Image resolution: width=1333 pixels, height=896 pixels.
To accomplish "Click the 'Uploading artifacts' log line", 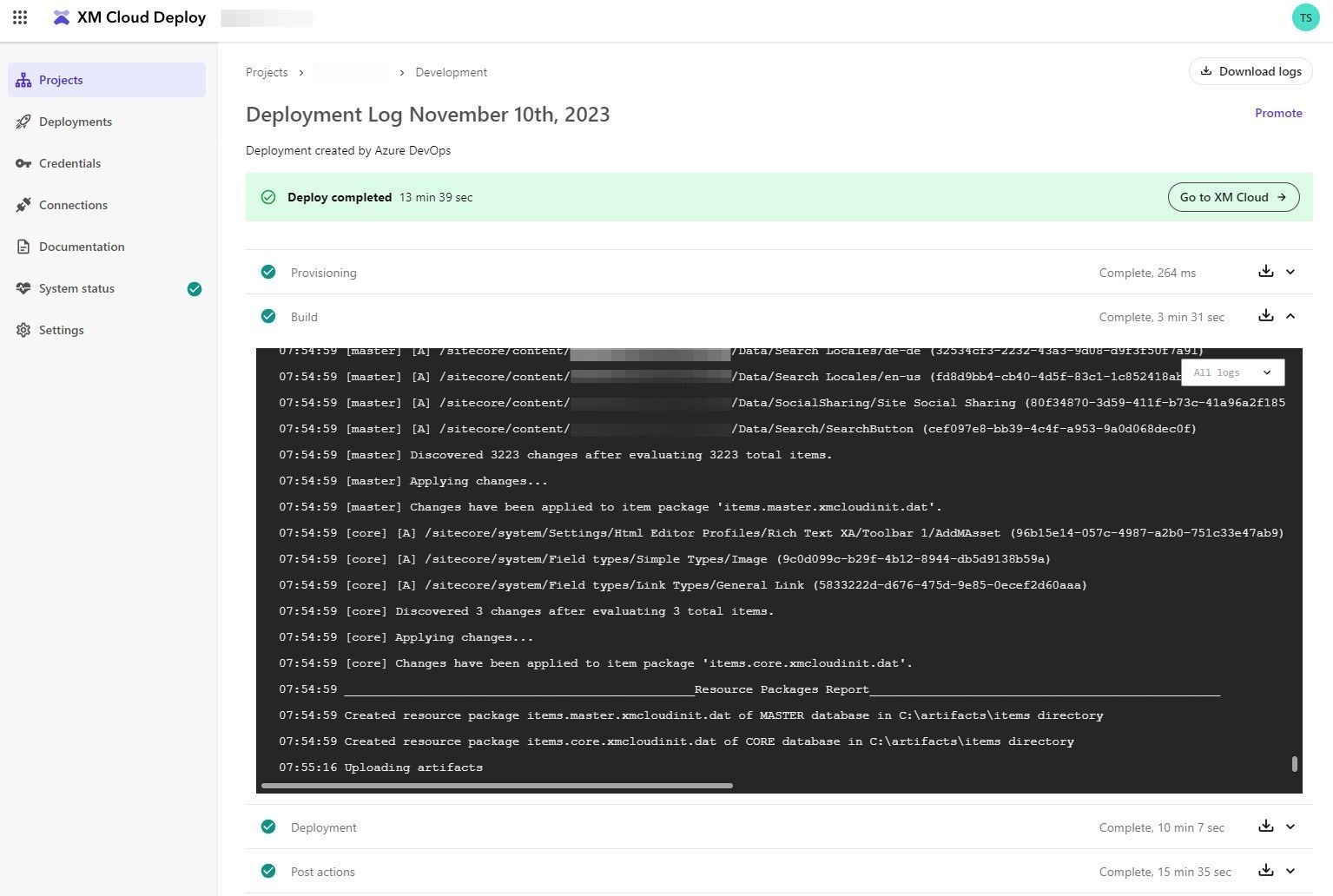I will pos(380,768).
